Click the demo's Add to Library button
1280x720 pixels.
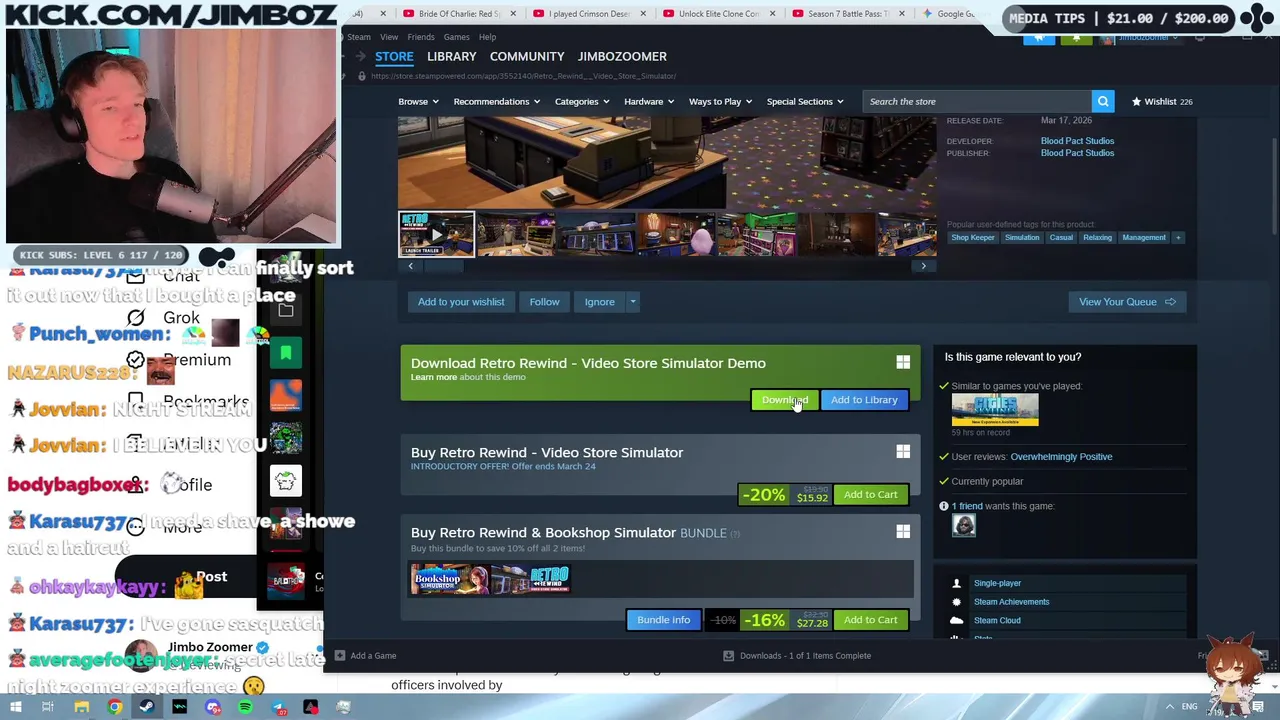[x=864, y=400]
